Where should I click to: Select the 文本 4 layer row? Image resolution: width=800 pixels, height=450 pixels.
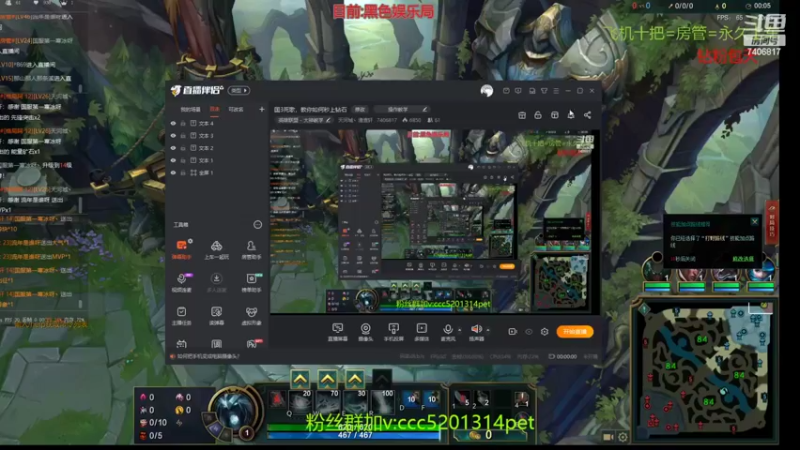click(217, 123)
